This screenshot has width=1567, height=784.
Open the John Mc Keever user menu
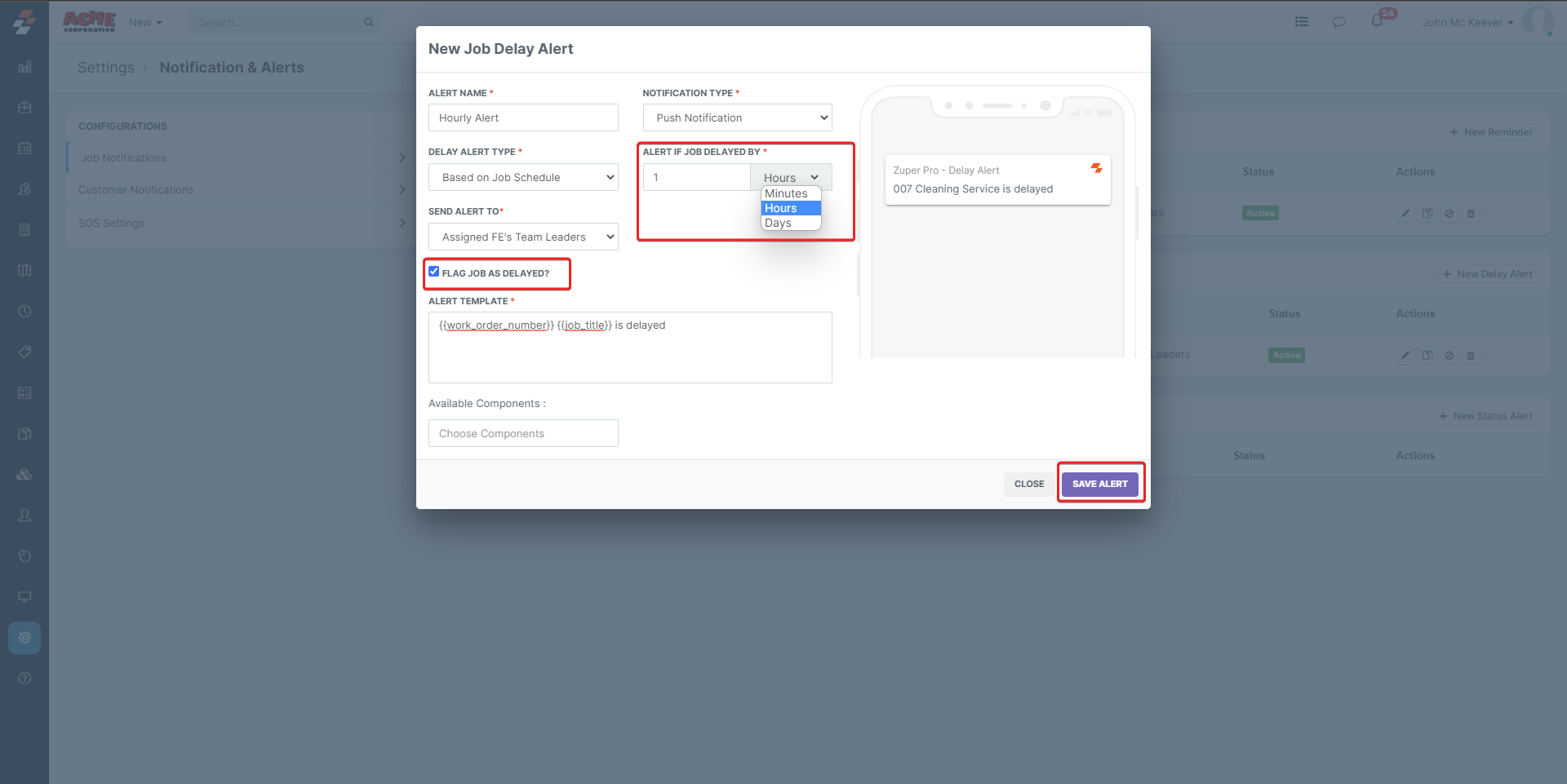coord(1467,22)
